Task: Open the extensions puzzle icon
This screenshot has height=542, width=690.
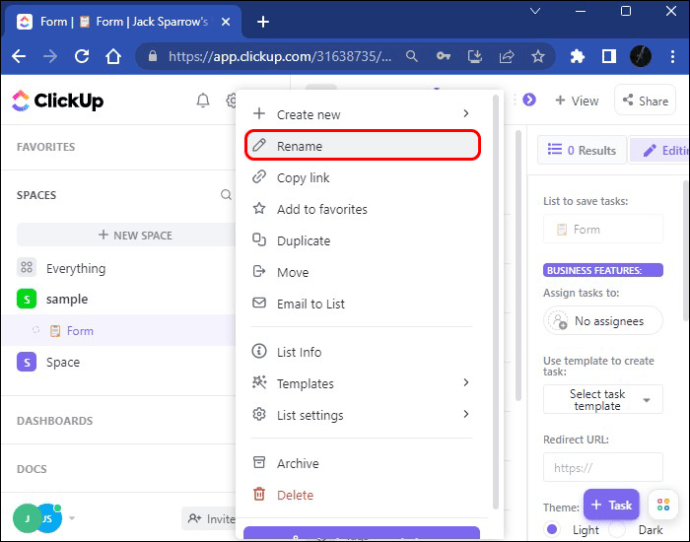Action: click(x=577, y=56)
